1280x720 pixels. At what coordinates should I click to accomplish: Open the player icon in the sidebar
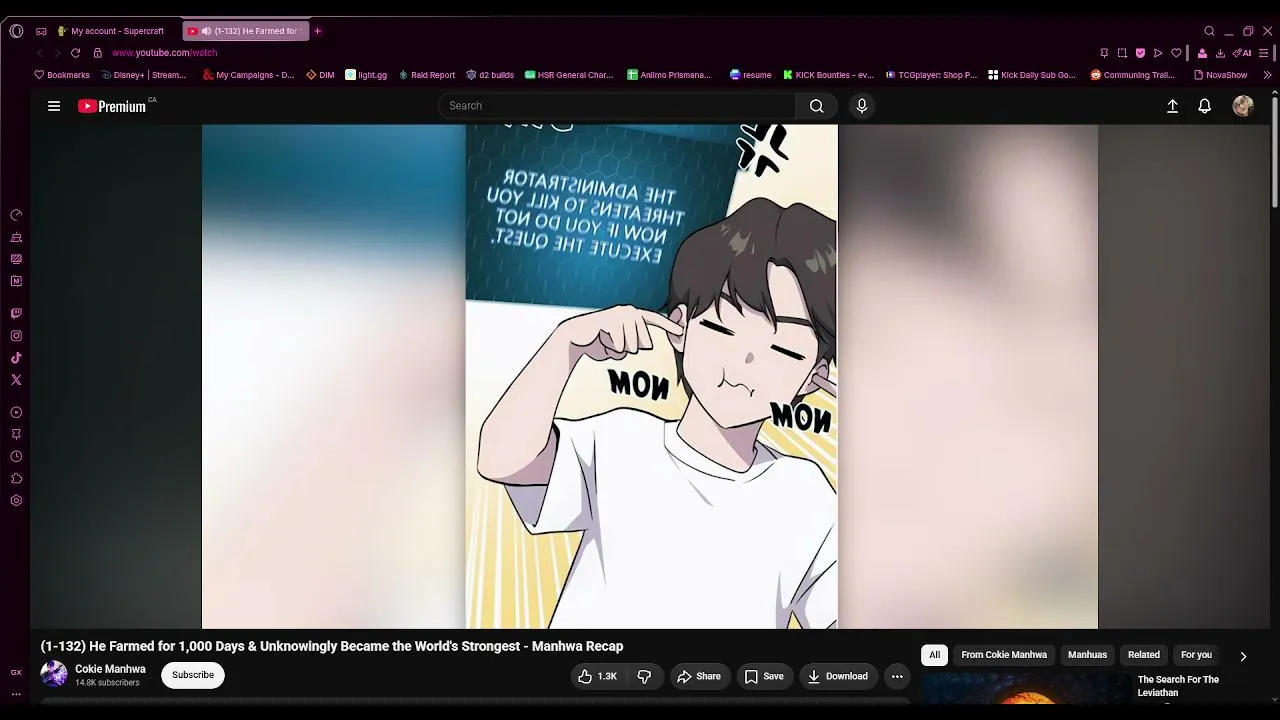click(16, 412)
